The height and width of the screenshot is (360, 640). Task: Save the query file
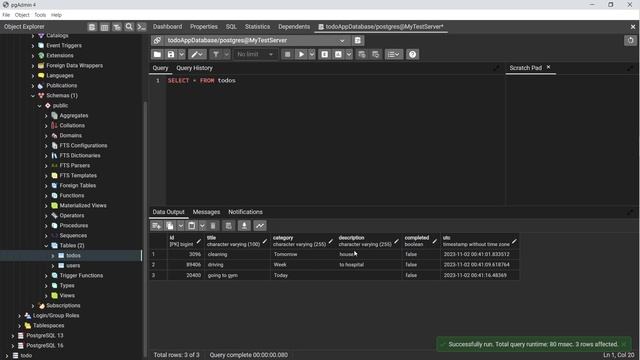click(171, 54)
